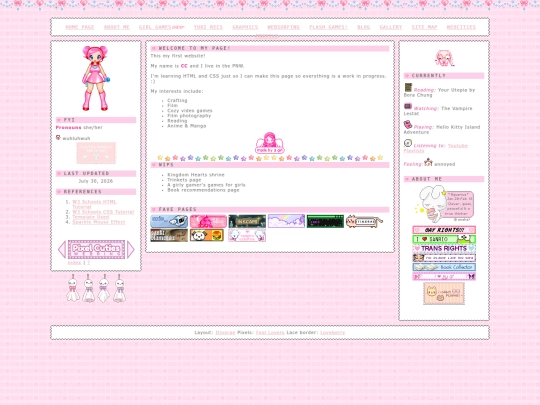Go to the Blog nav link
The width and height of the screenshot is (540, 405).
363,27
